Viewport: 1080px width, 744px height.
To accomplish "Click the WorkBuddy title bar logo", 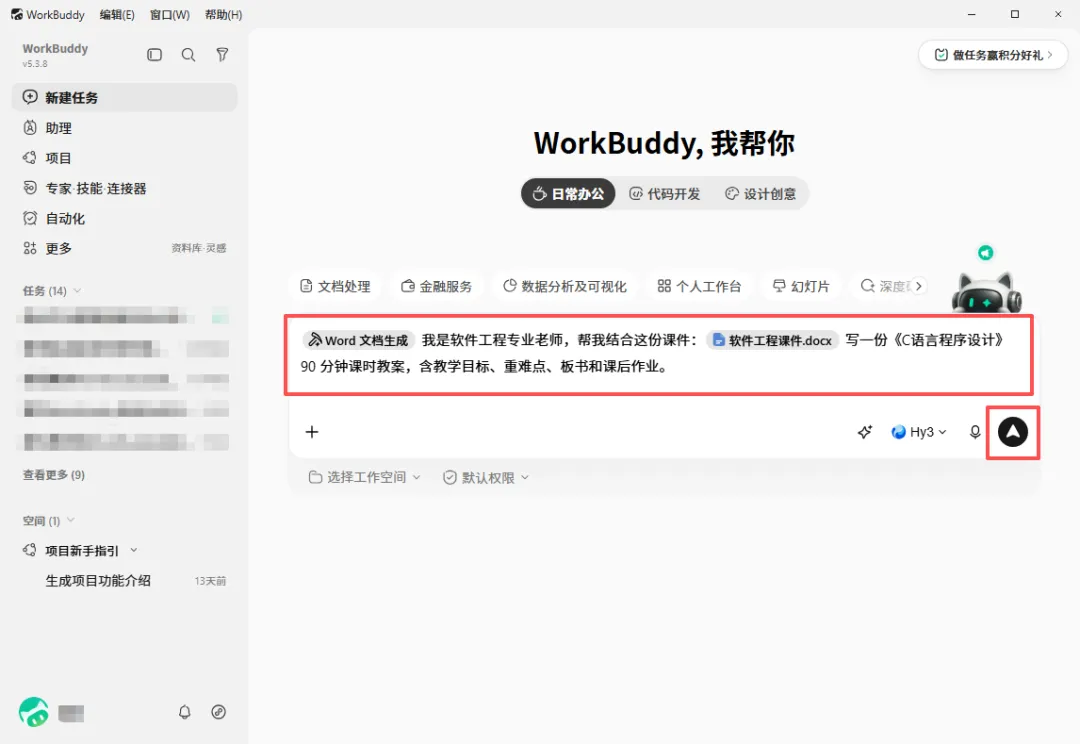I will click(17, 14).
